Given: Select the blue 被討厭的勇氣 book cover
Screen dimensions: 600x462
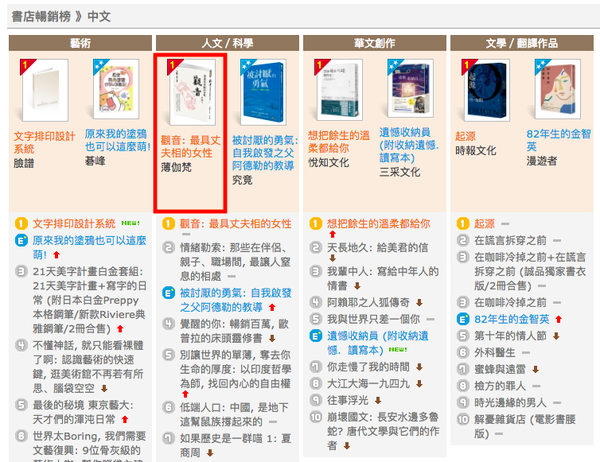Looking at the screenshot, I should tap(264, 92).
